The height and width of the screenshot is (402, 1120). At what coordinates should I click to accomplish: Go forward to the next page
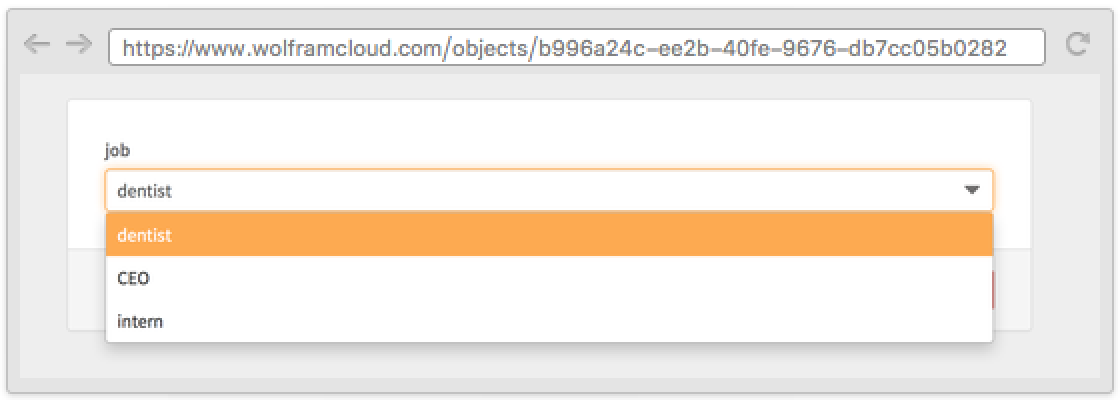tap(79, 44)
